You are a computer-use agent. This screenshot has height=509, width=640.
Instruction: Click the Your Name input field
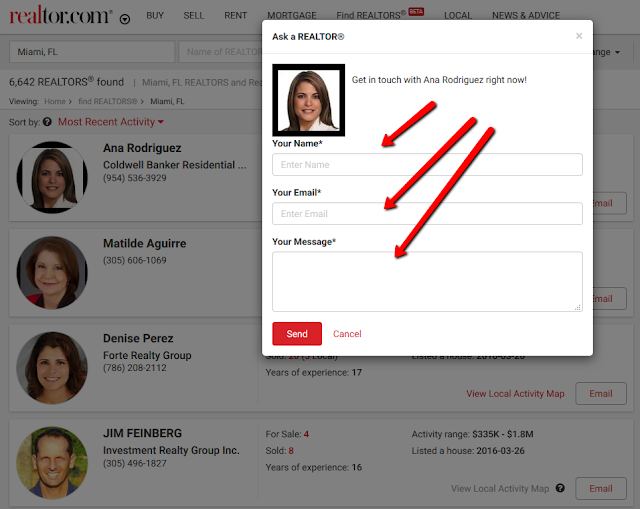[x=427, y=165]
